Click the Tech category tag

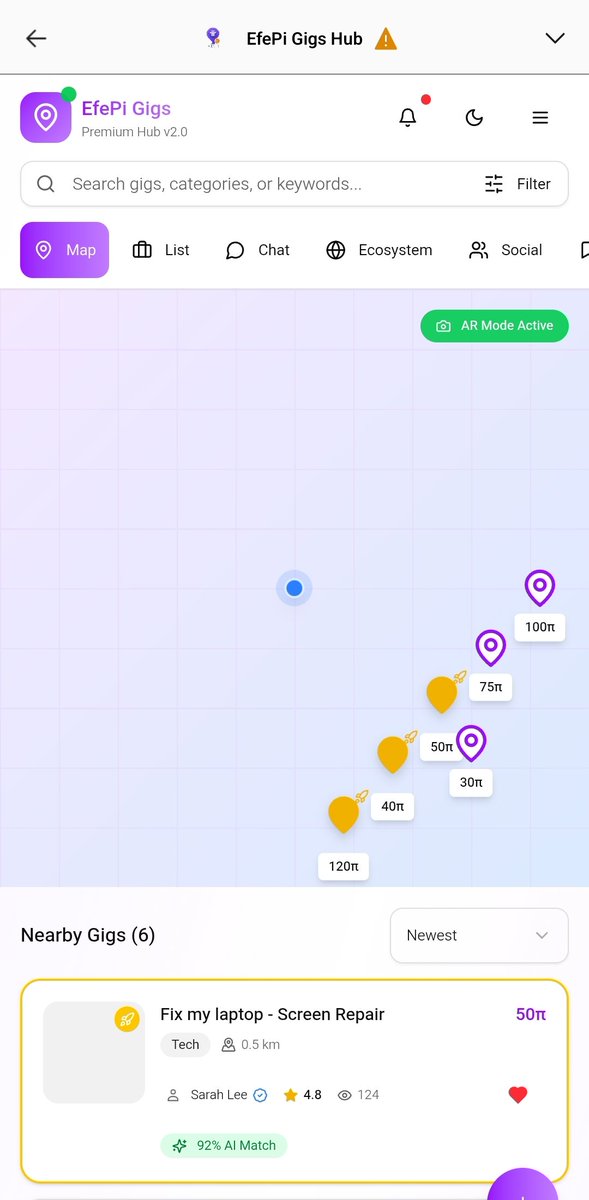185,1045
